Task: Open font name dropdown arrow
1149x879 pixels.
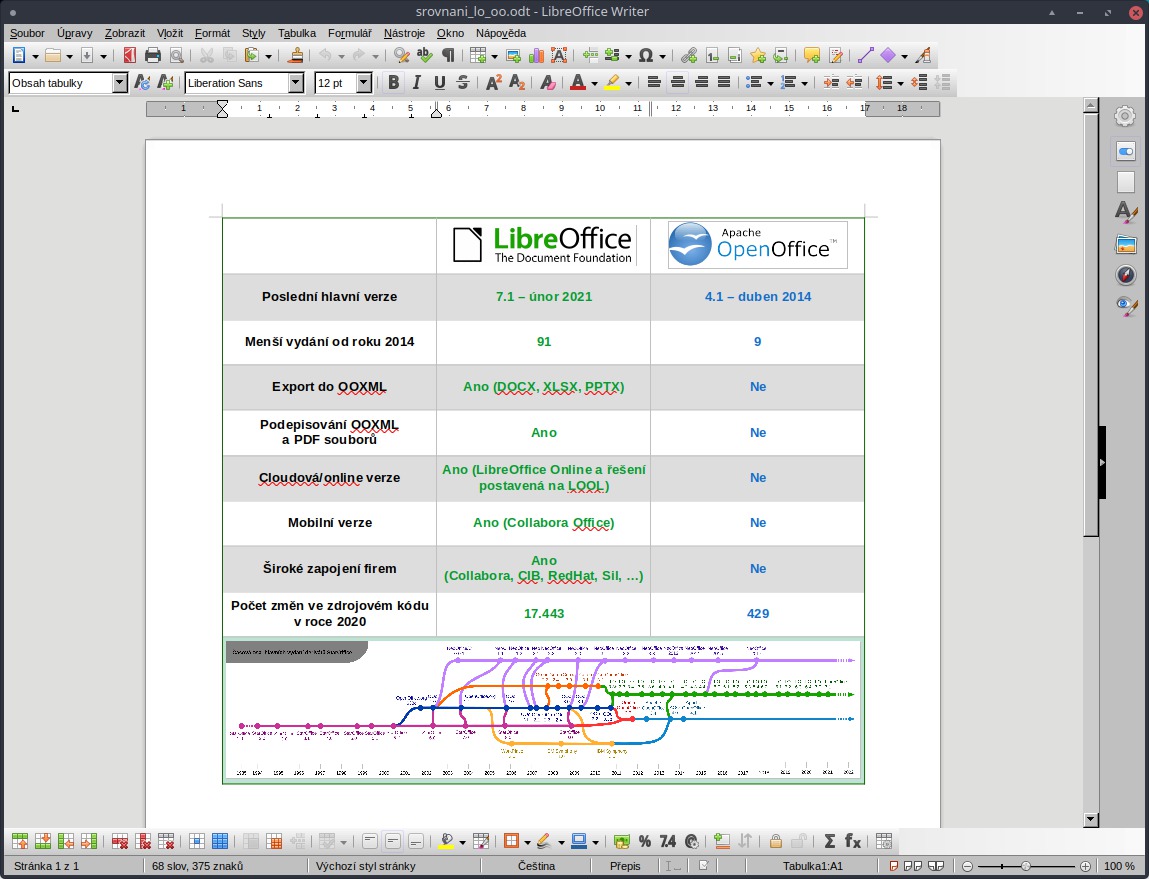Action: tap(296, 83)
